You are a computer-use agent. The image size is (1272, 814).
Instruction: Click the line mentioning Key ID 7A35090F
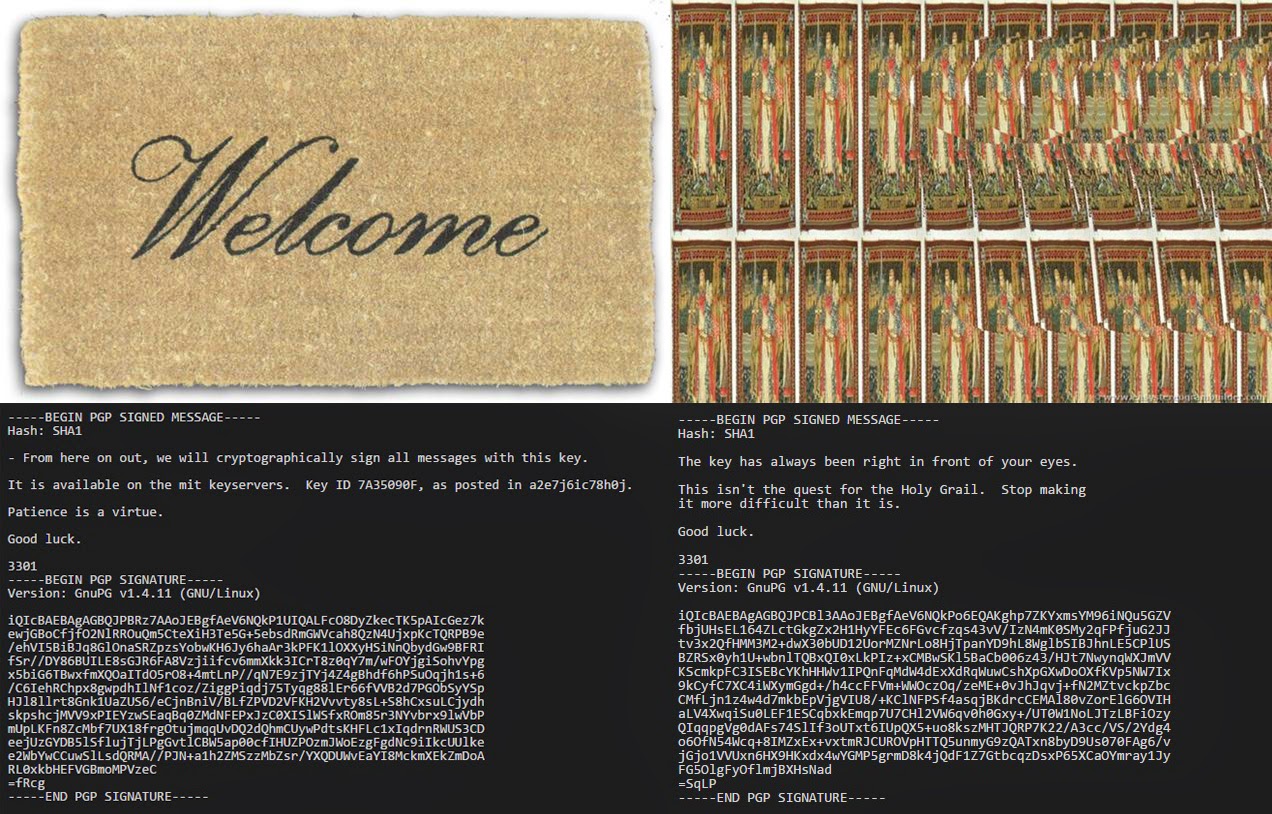point(320,485)
